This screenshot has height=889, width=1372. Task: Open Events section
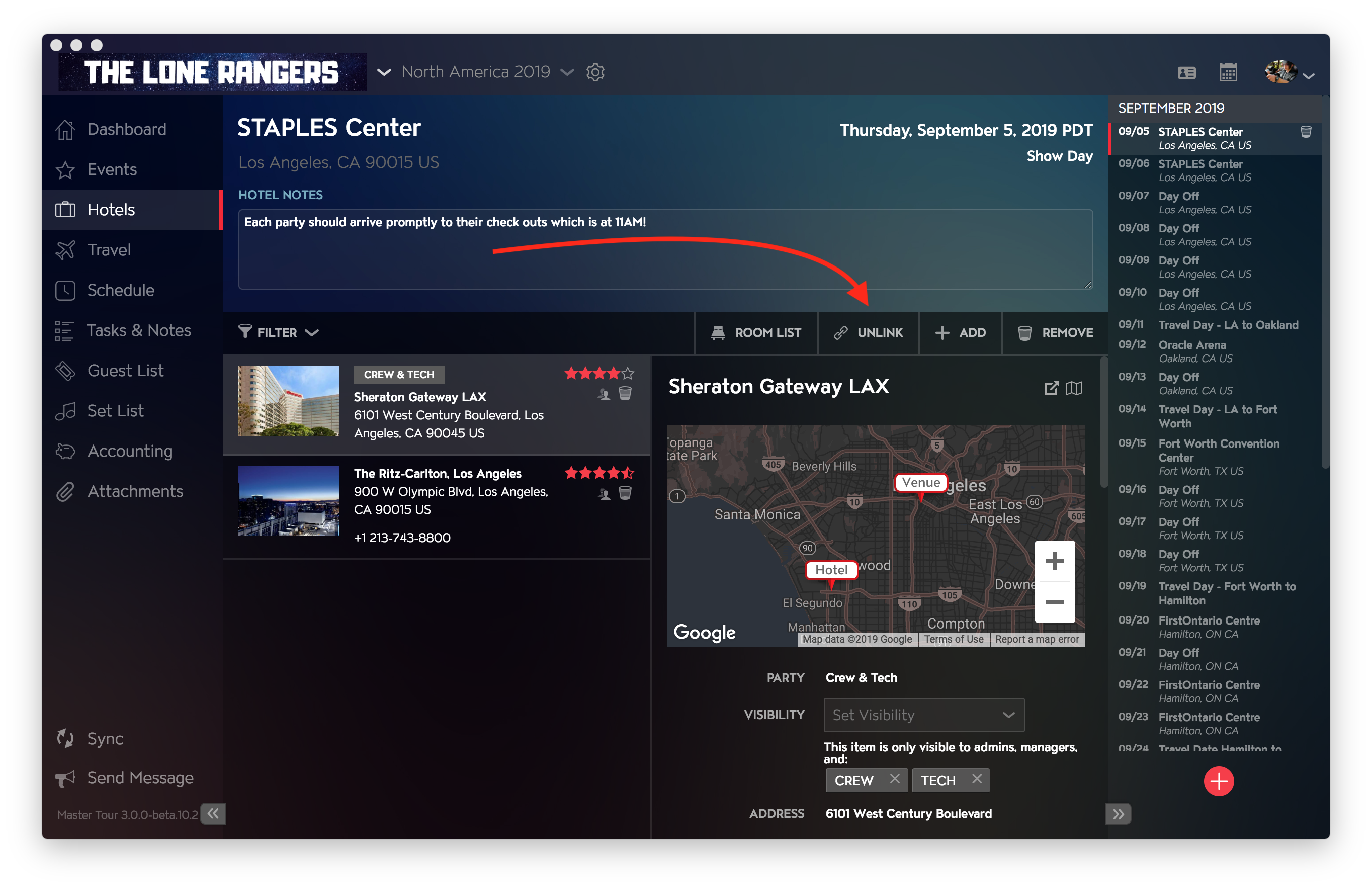tap(133, 169)
